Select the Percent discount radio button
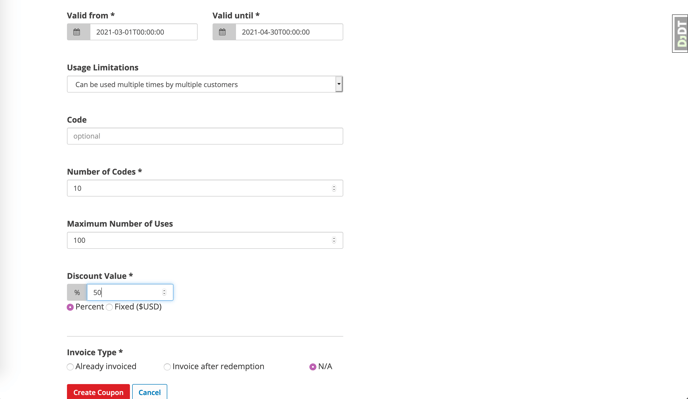Viewport: 688px width, 399px height. [70, 307]
